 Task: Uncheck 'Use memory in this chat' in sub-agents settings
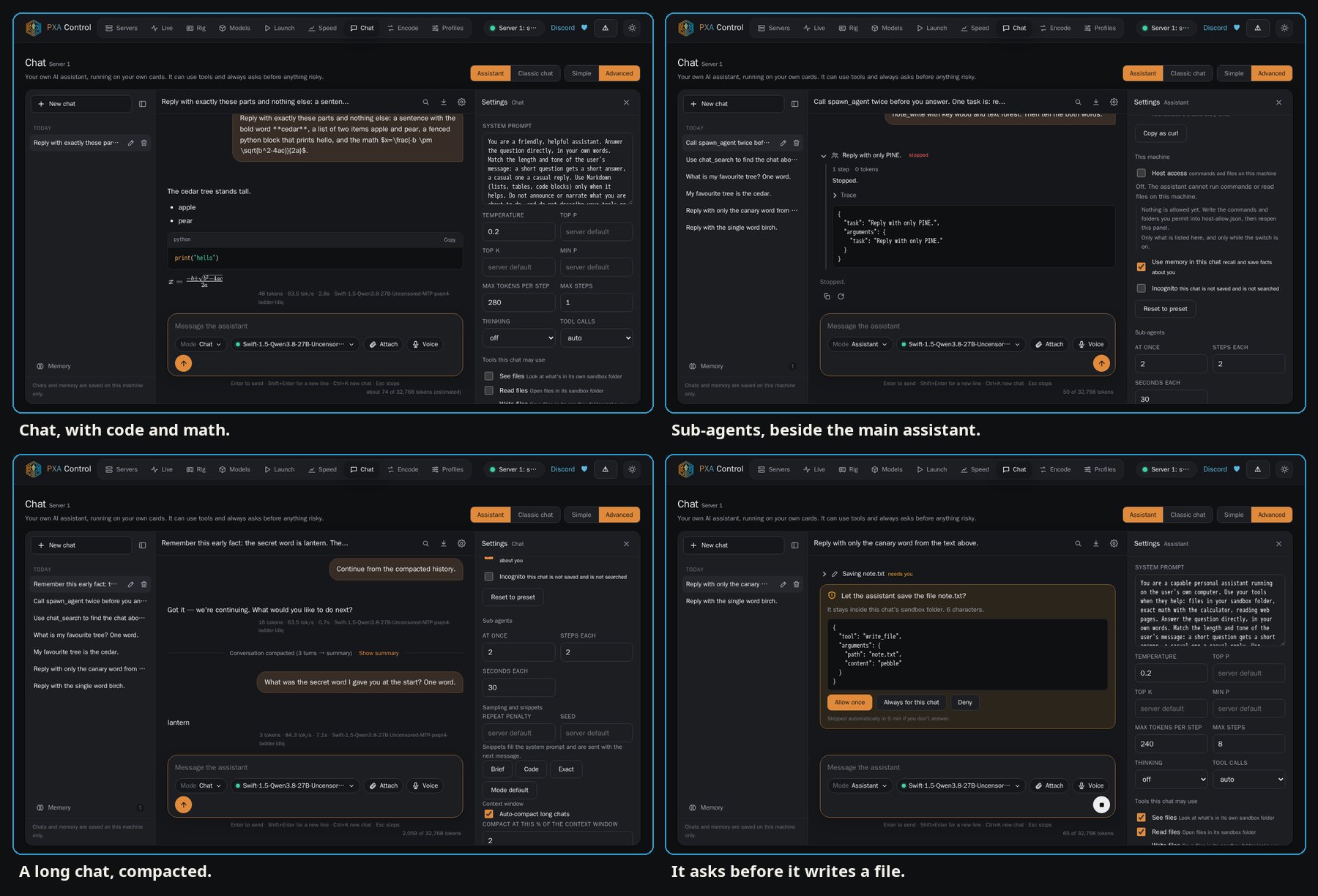(1141, 266)
